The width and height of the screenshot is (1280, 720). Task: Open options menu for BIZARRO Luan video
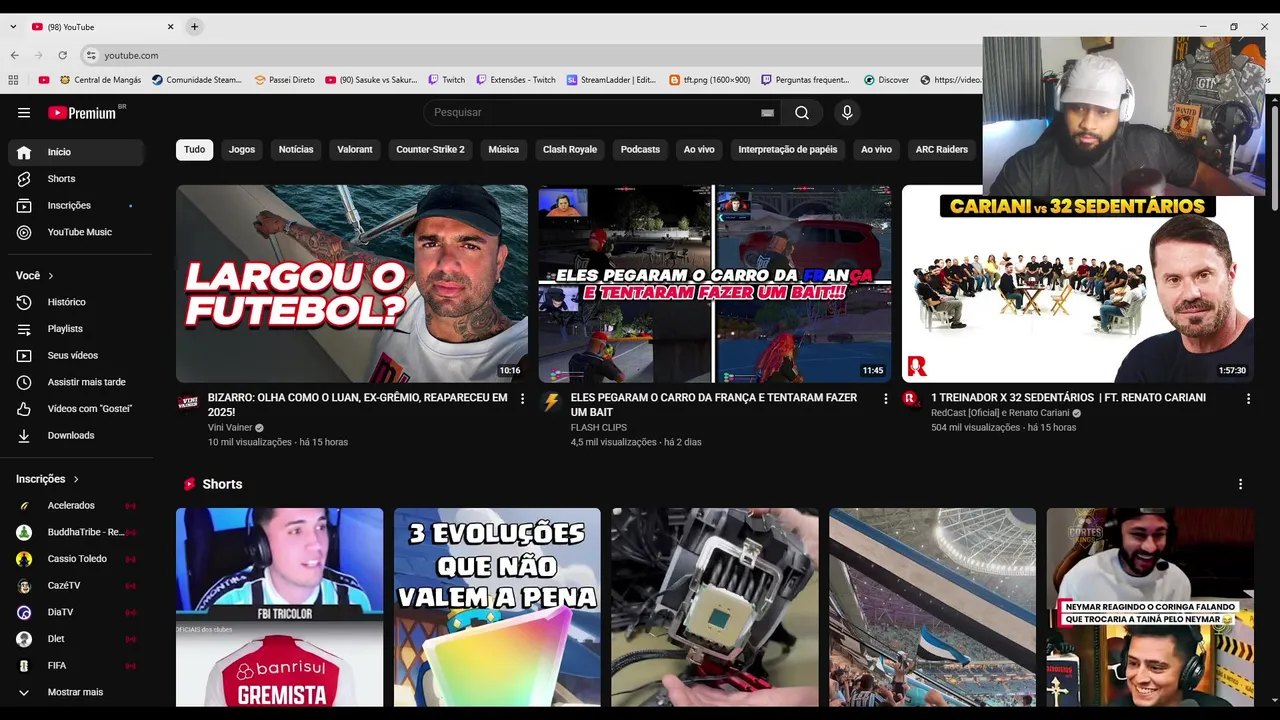tap(522, 399)
